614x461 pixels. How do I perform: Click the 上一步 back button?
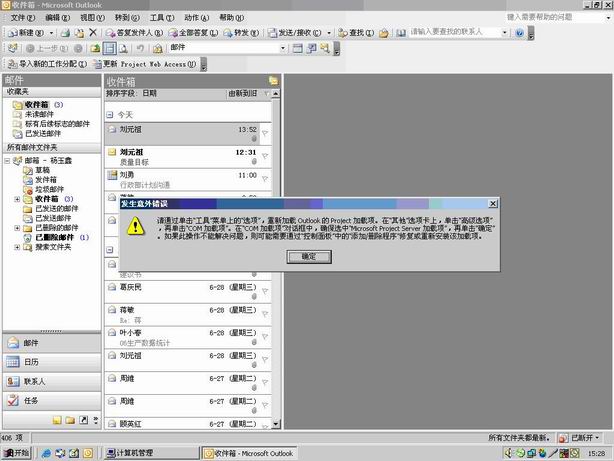[x=47, y=49]
